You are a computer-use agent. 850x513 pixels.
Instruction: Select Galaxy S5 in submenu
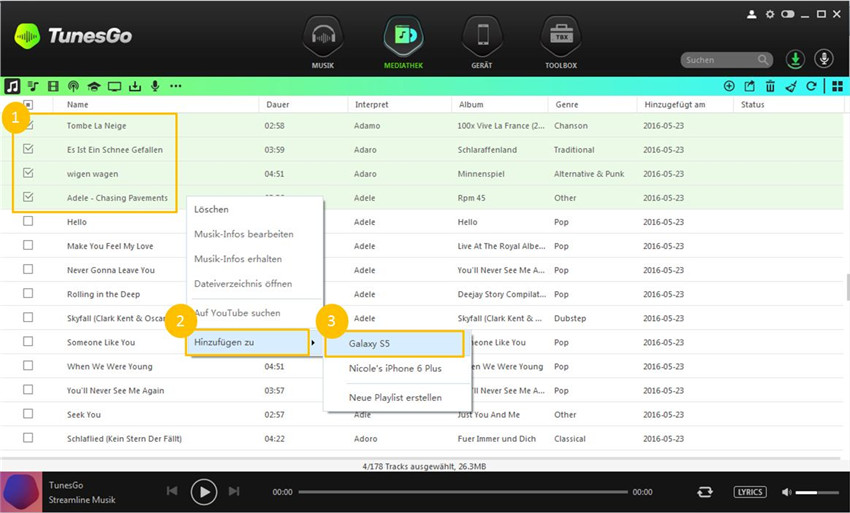click(x=395, y=344)
